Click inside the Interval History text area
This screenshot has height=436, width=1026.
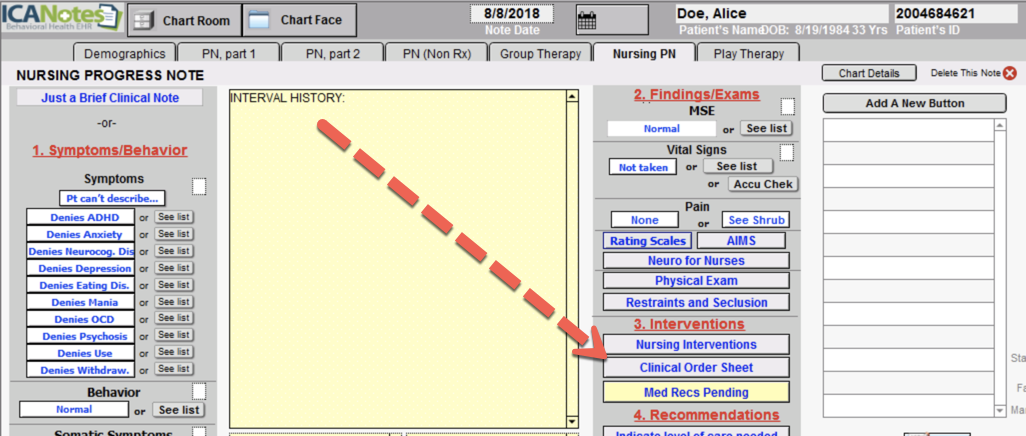point(397,259)
